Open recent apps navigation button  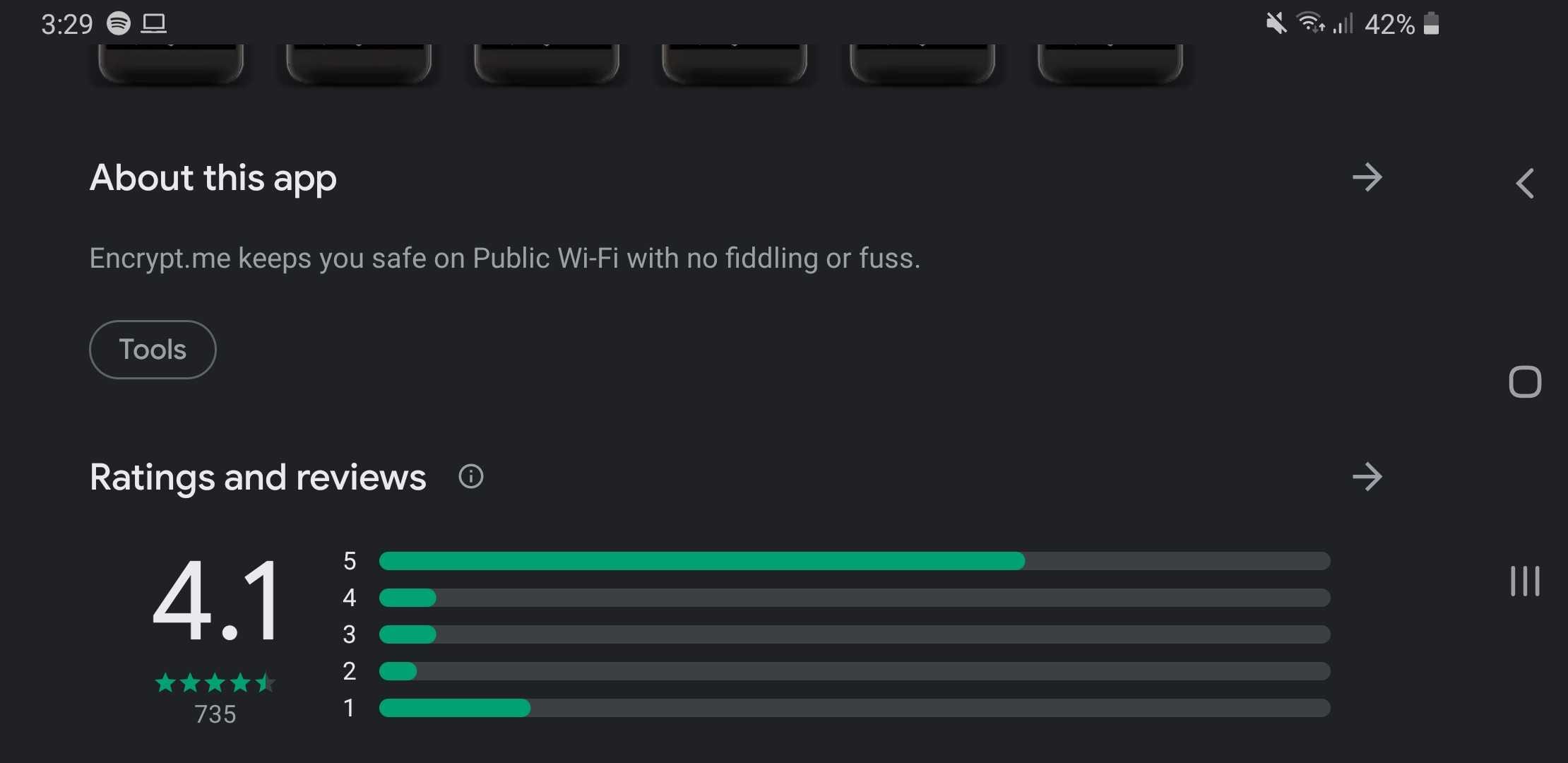coord(1525,581)
